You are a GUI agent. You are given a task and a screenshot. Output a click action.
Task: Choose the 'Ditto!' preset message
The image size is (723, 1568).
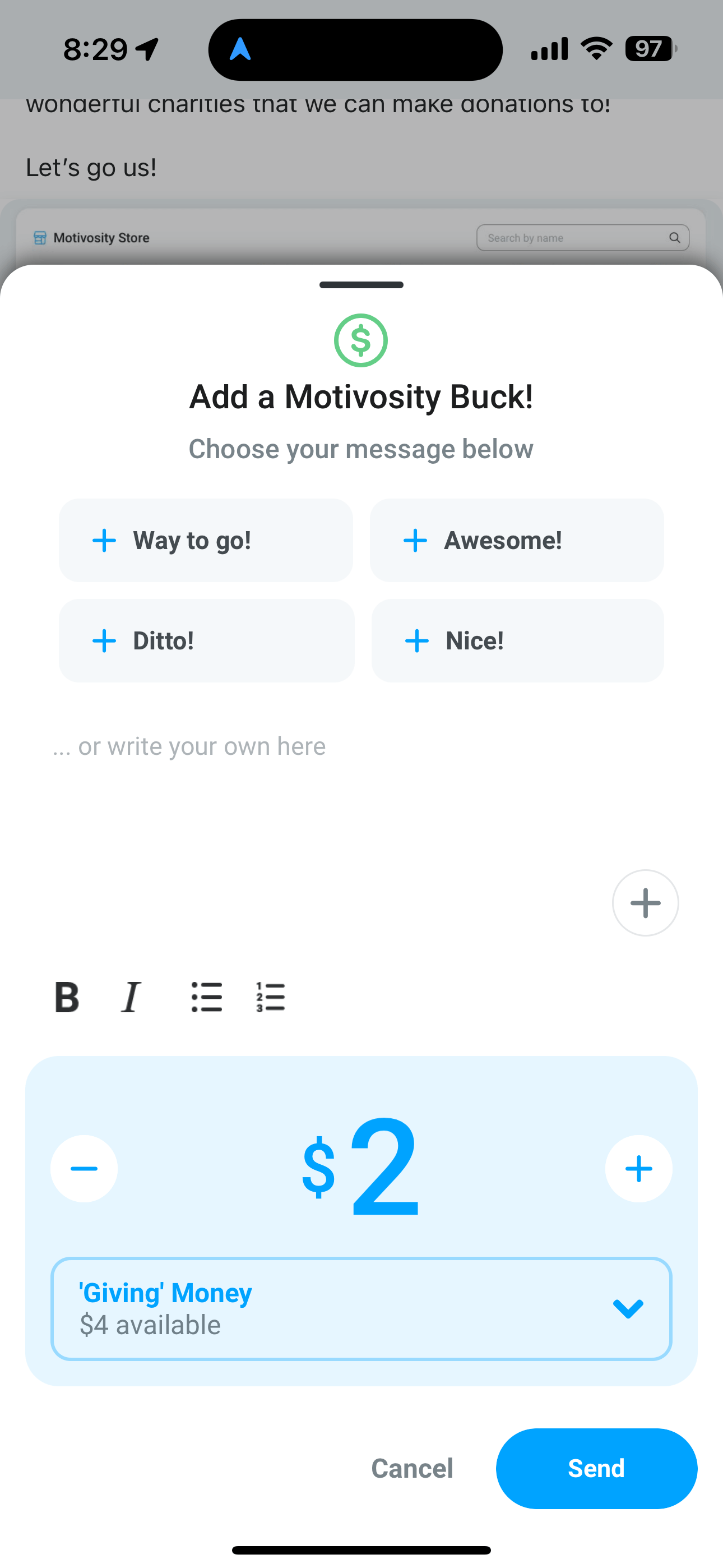pyautogui.click(x=206, y=640)
